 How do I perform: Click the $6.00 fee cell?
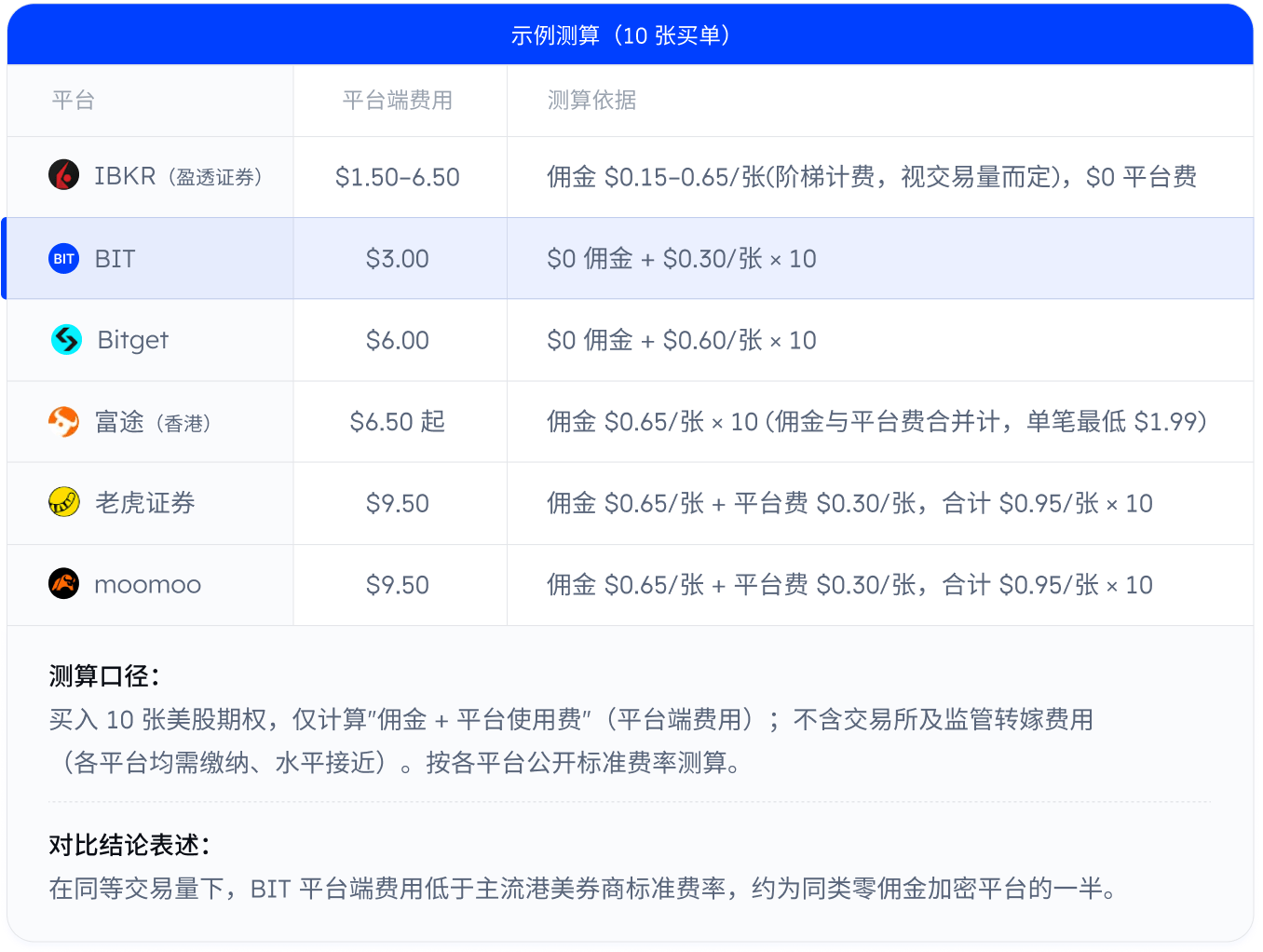(x=398, y=340)
